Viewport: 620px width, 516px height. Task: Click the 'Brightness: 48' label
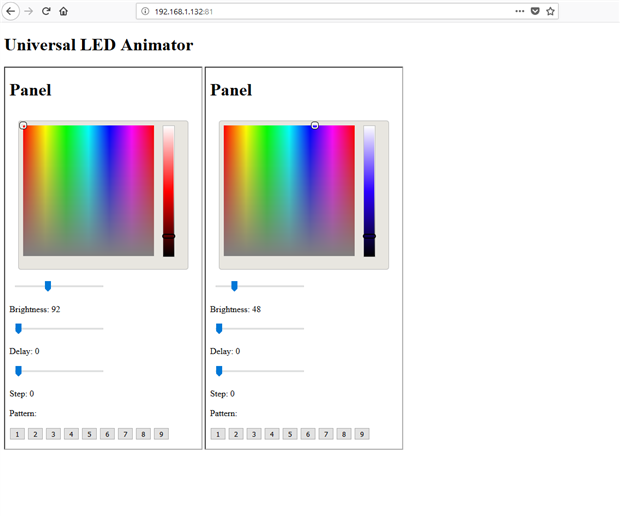coord(235,309)
